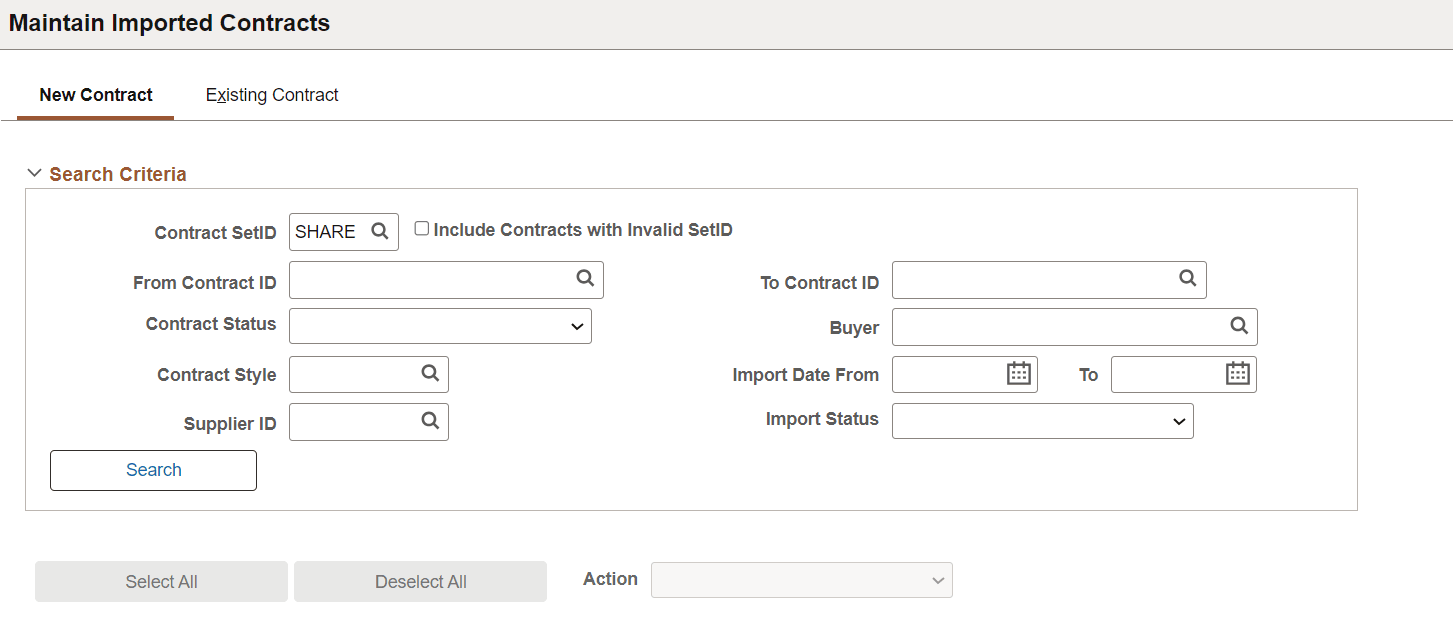Open the Contract Style lookup
1453x628 pixels.
pyautogui.click(x=431, y=374)
